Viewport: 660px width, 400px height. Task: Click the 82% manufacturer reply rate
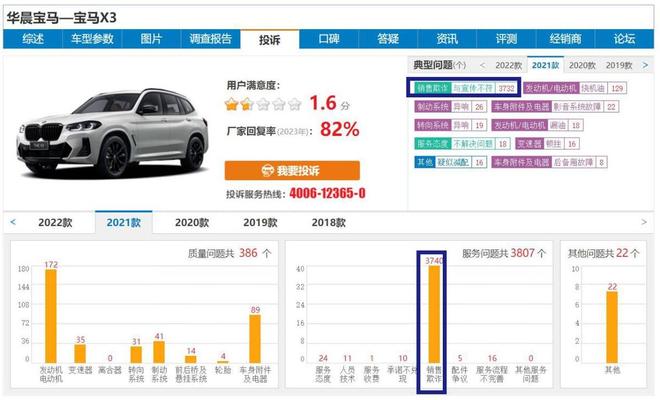[x=340, y=129]
